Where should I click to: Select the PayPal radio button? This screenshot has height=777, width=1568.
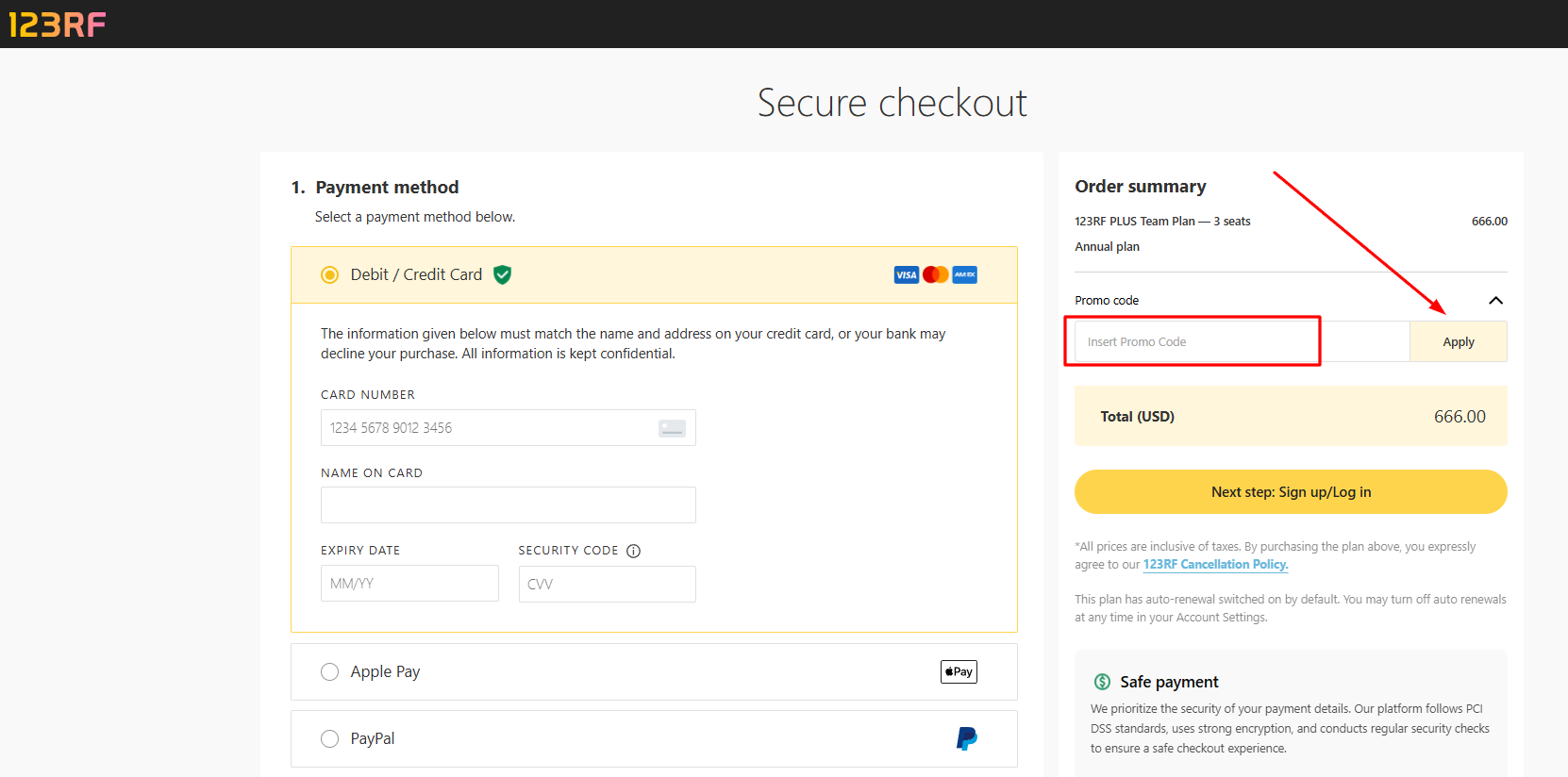pos(329,739)
